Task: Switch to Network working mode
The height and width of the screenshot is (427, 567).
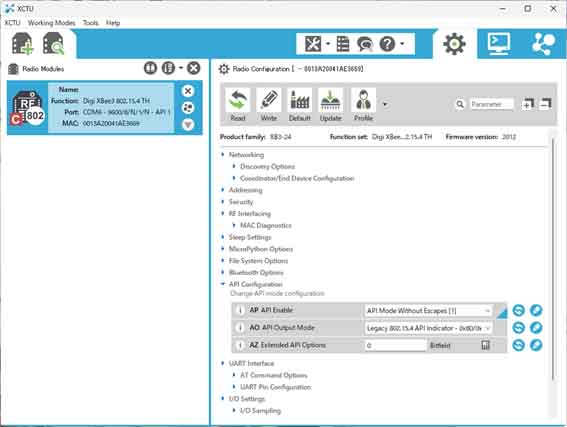Action: pyautogui.click(x=543, y=44)
